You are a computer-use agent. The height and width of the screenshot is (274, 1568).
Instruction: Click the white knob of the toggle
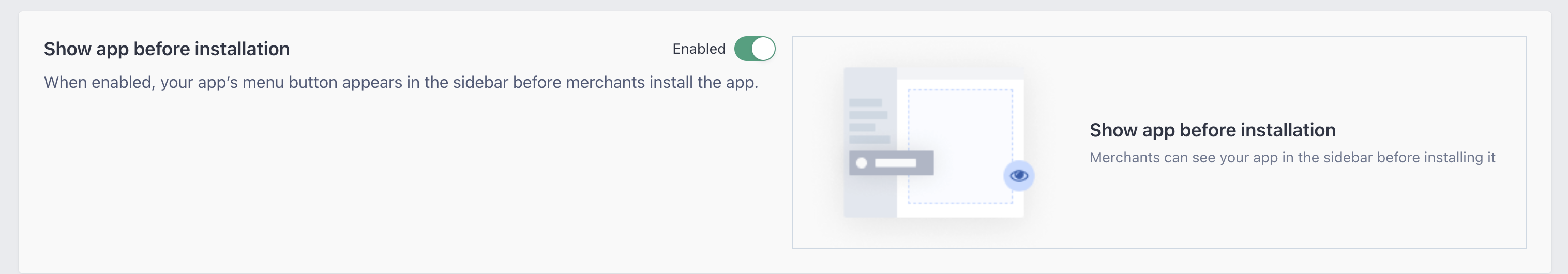pyautogui.click(x=763, y=49)
